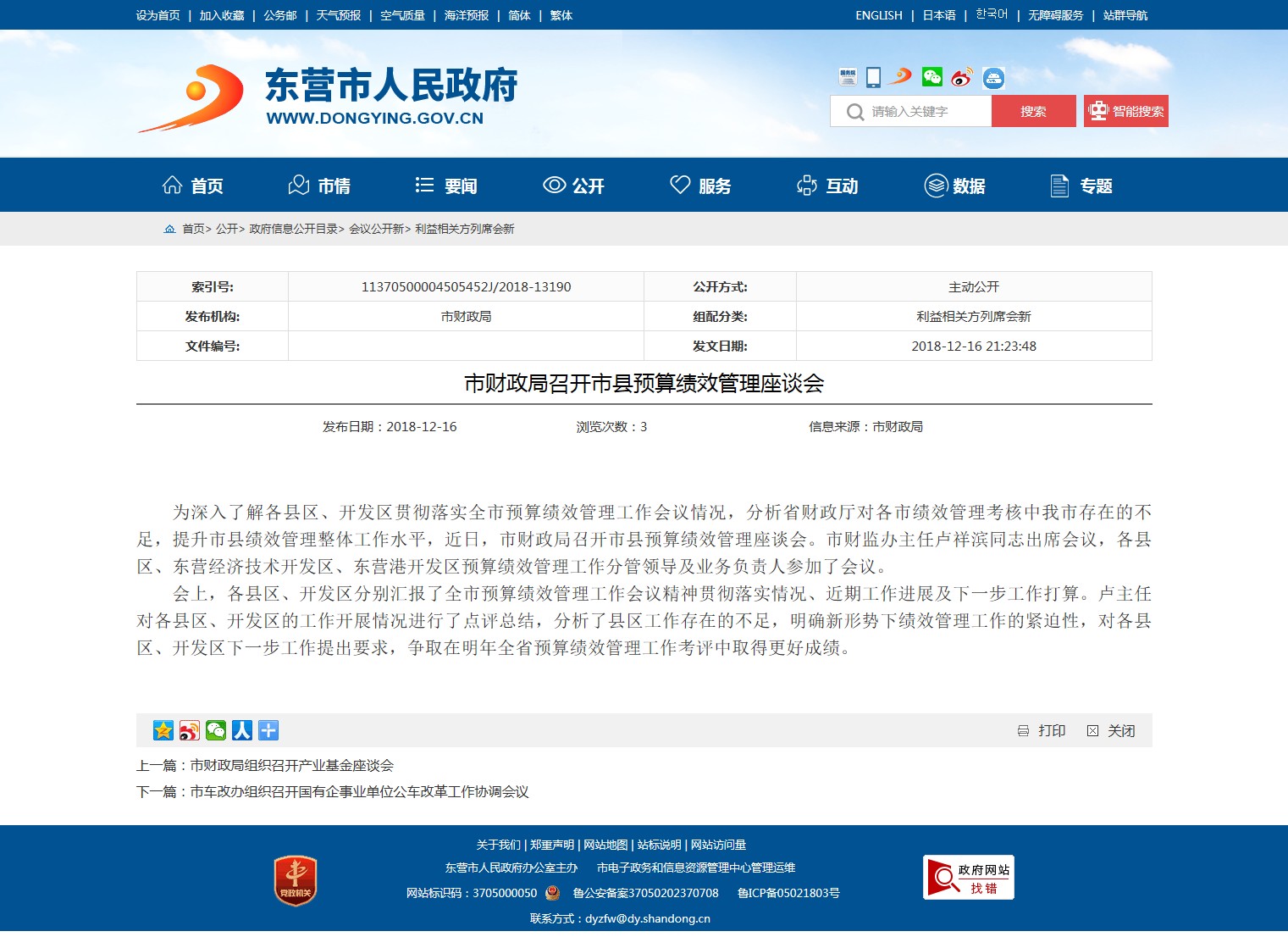
Task: Click the 打印 print link
Action: [1042, 730]
